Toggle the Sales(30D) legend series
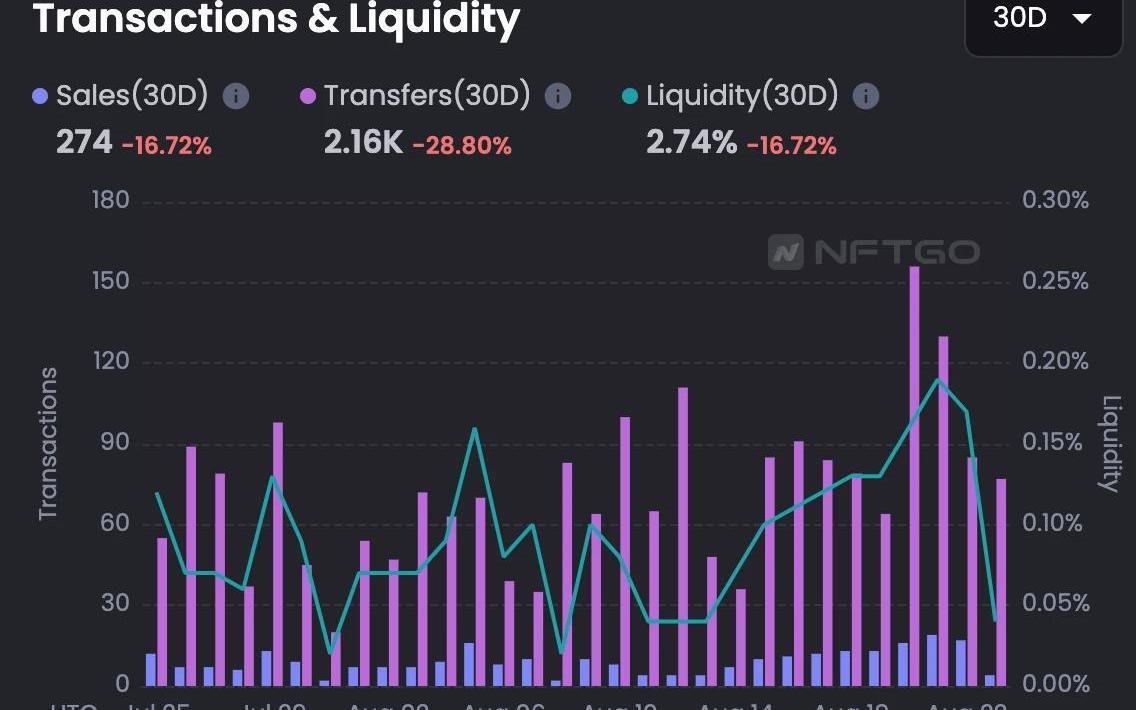The height and width of the screenshot is (710, 1136). (x=132, y=96)
